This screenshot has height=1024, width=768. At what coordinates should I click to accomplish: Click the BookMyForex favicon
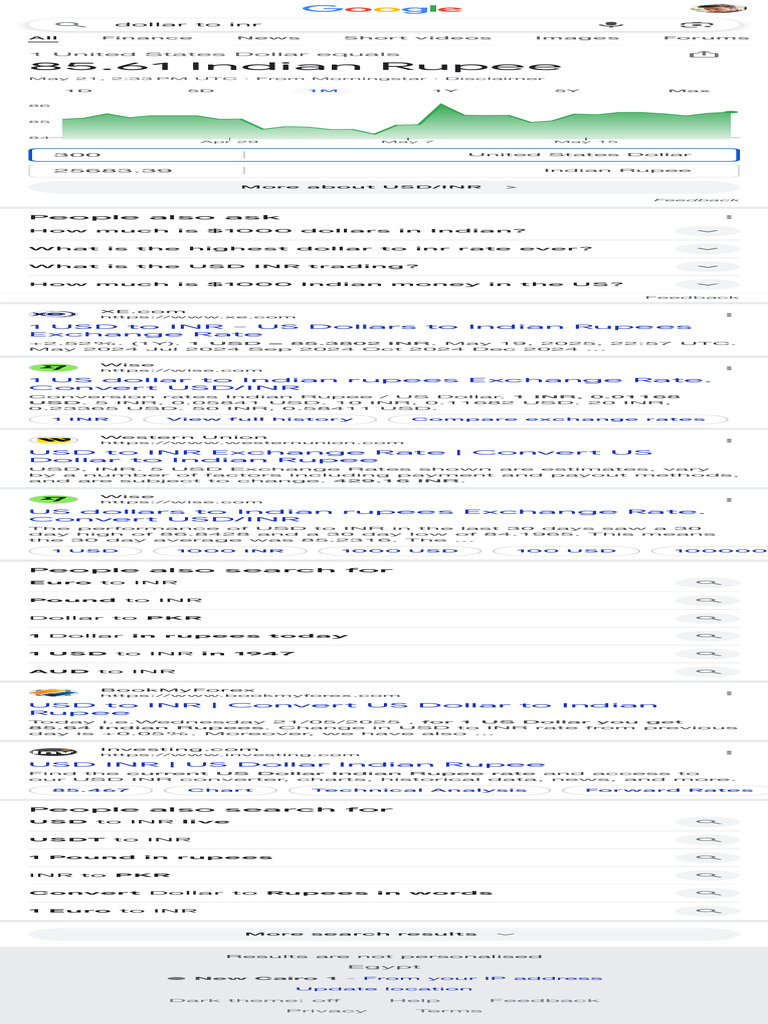[x=54, y=693]
